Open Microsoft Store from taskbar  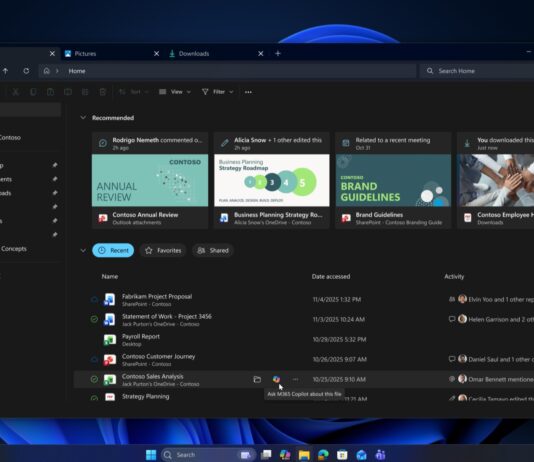pyautogui.click(x=342, y=455)
